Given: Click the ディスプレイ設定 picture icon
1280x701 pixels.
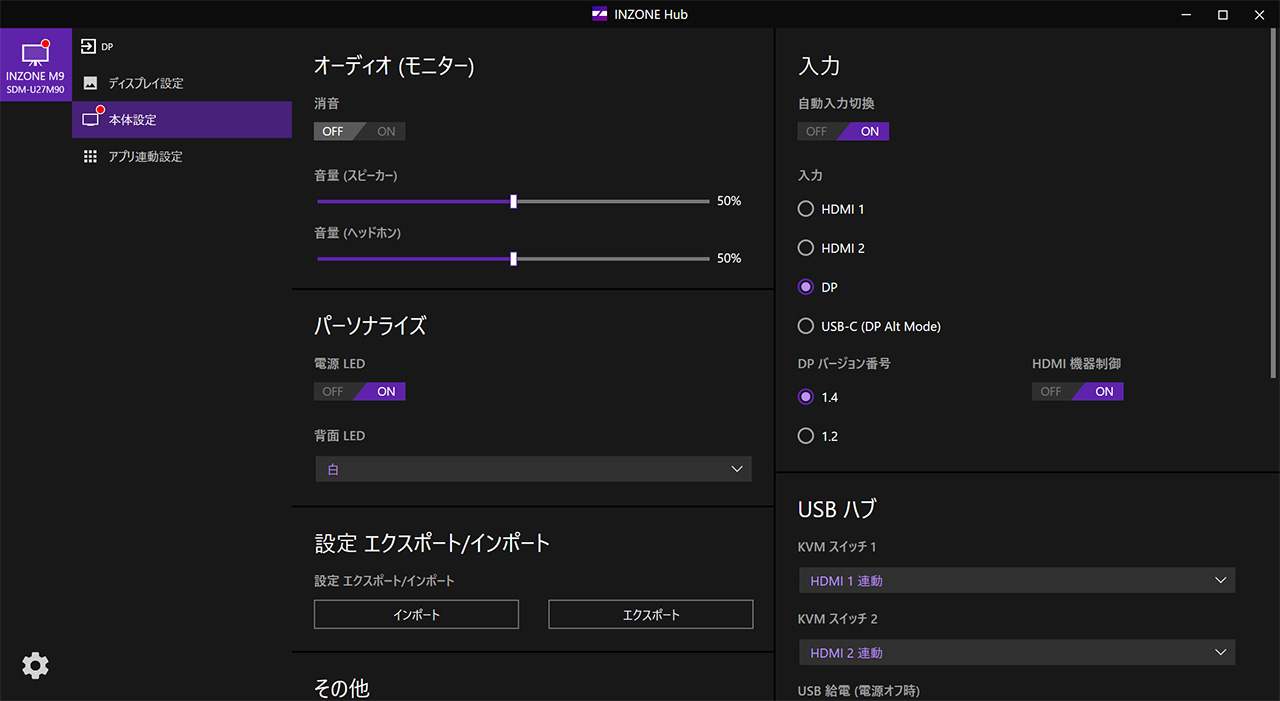Looking at the screenshot, I should 90,83.
